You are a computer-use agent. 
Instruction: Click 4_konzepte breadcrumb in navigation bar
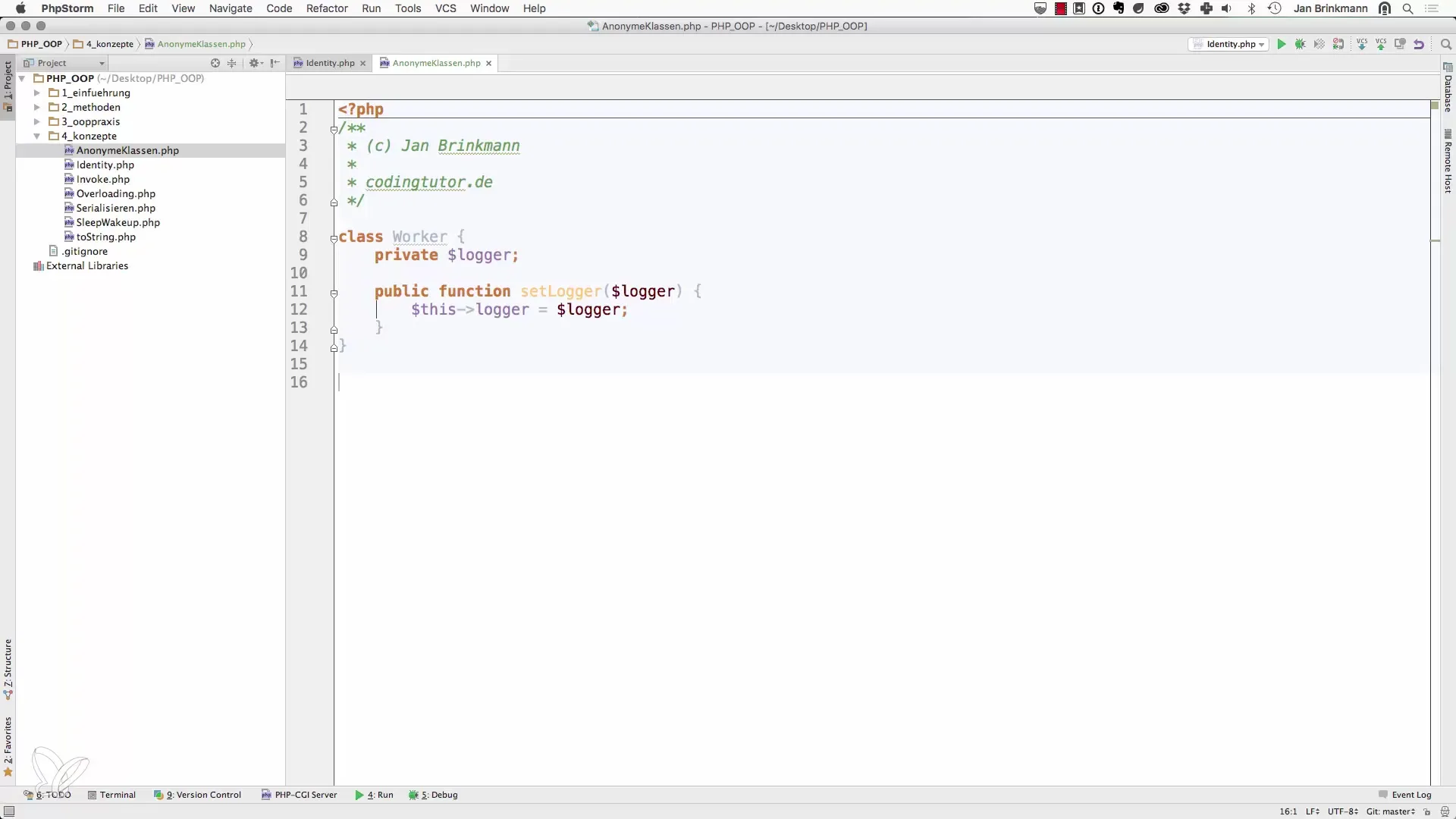(x=103, y=44)
